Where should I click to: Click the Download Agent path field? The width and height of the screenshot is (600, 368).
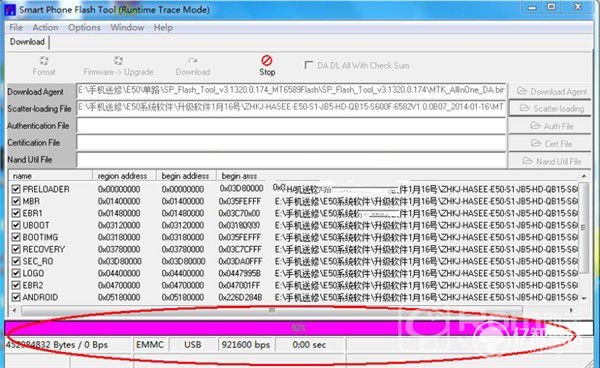point(291,91)
